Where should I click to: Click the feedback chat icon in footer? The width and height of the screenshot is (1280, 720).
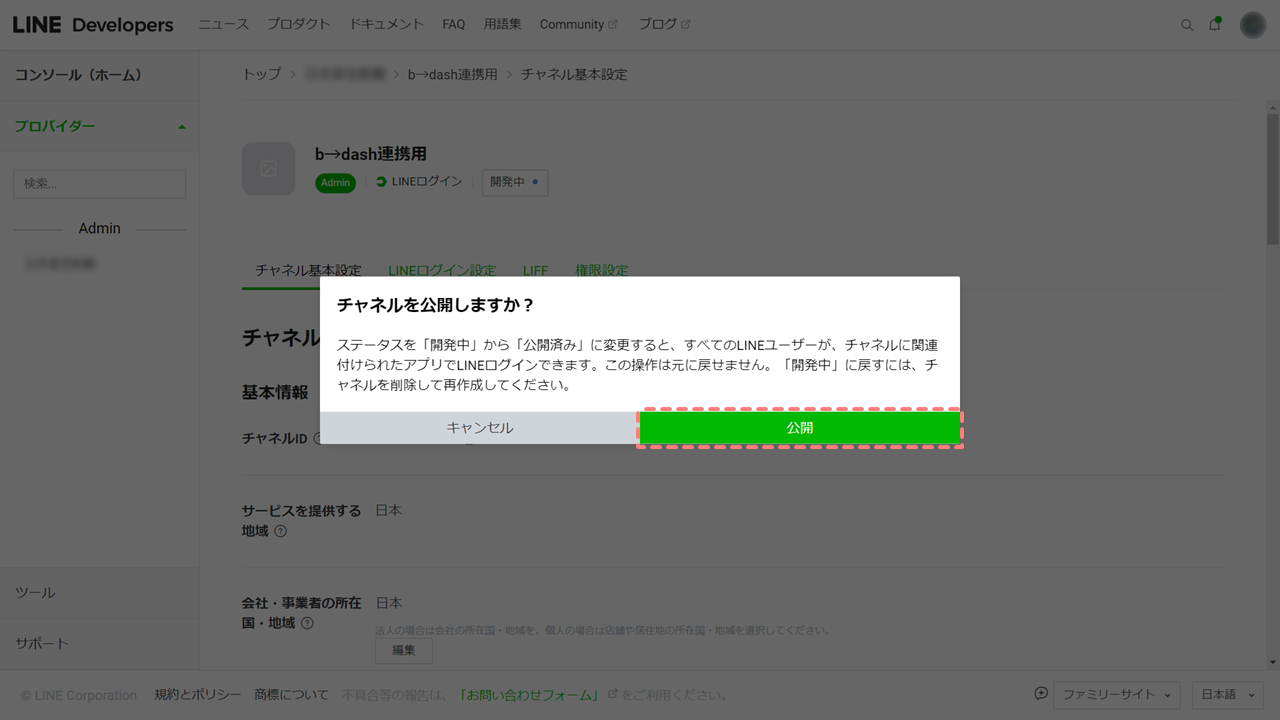[x=1041, y=694]
